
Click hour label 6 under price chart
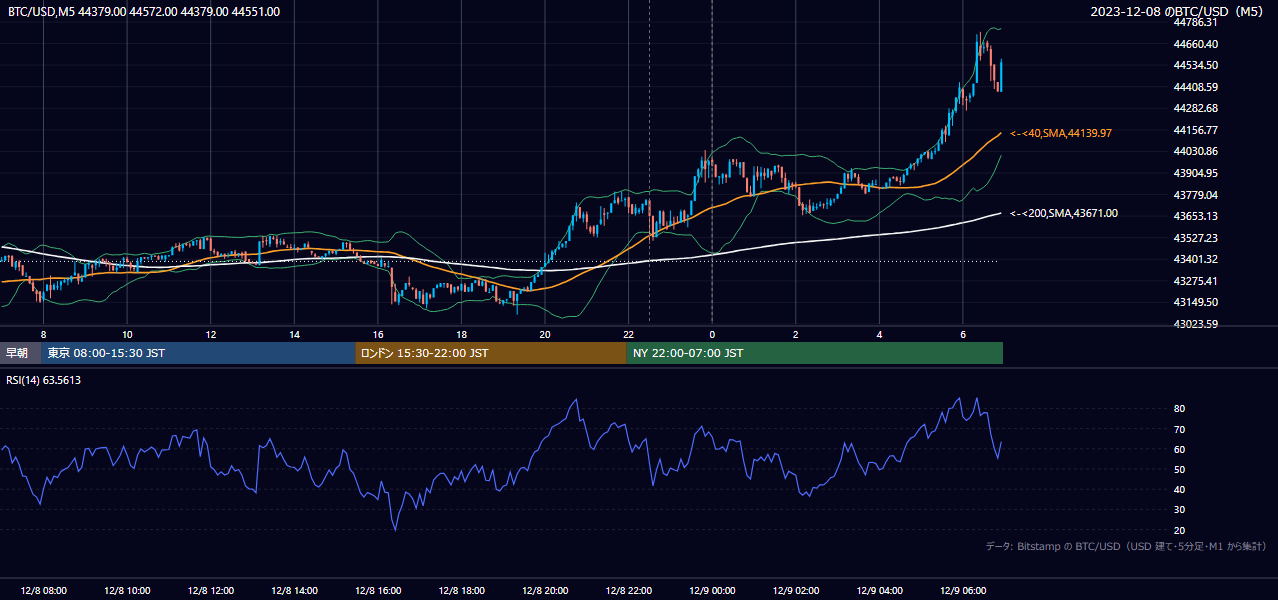point(963,334)
